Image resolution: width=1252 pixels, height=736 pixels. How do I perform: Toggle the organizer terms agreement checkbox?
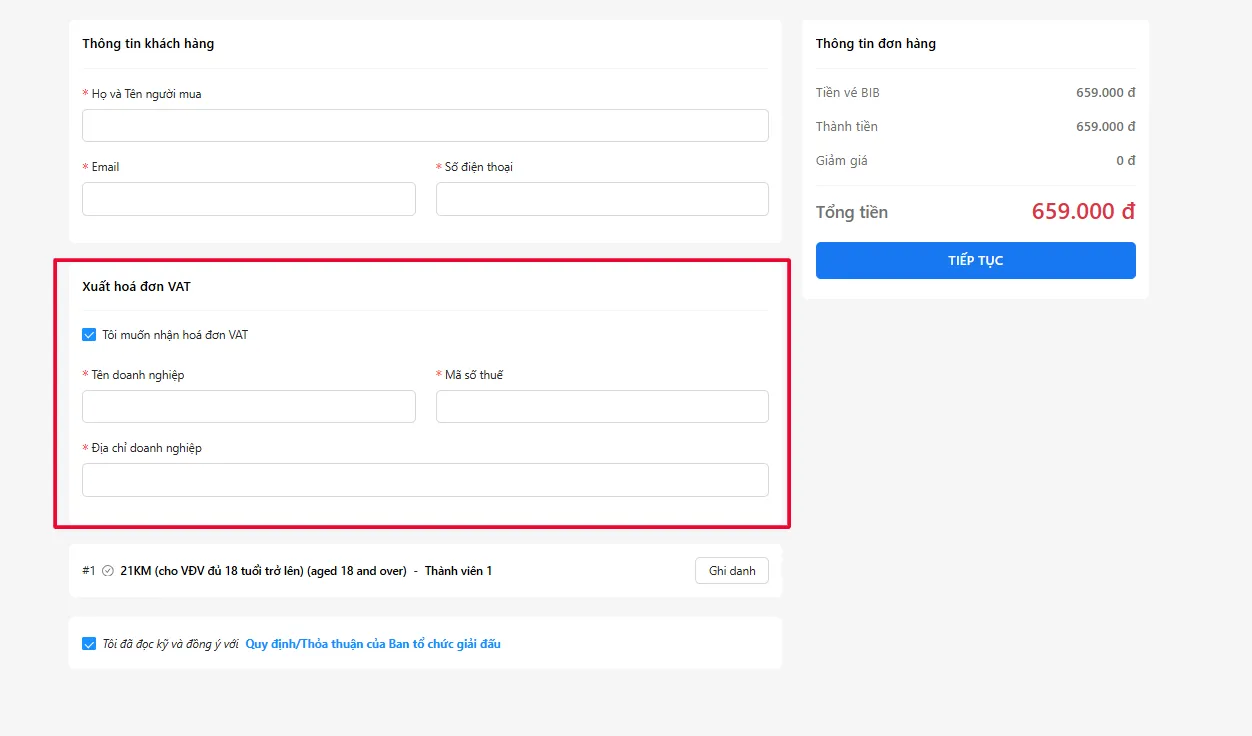click(89, 644)
